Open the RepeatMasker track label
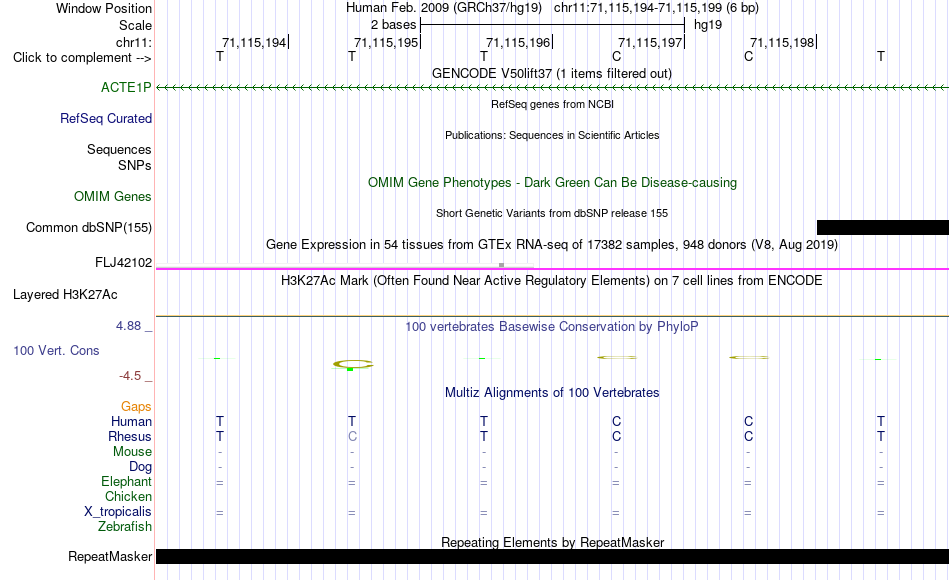 [110, 556]
